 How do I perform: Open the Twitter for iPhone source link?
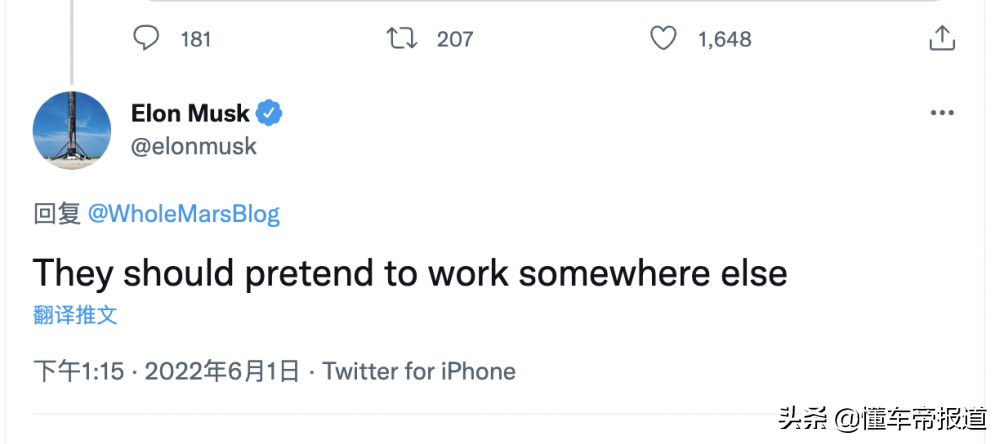pos(419,371)
